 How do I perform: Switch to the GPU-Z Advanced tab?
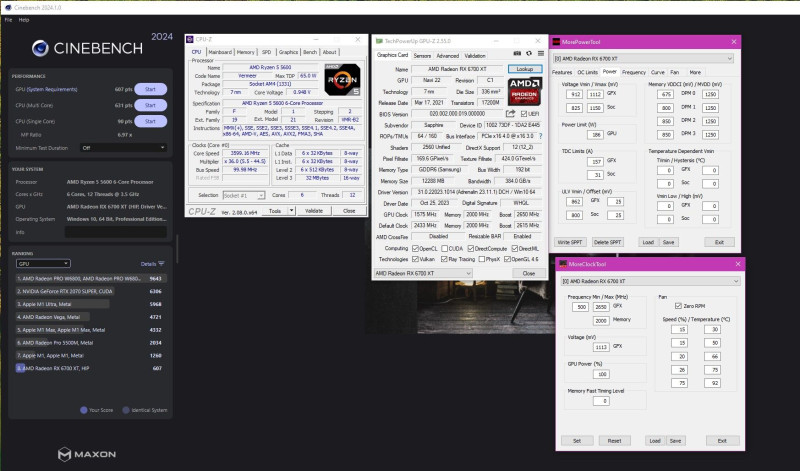pos(447,56)
